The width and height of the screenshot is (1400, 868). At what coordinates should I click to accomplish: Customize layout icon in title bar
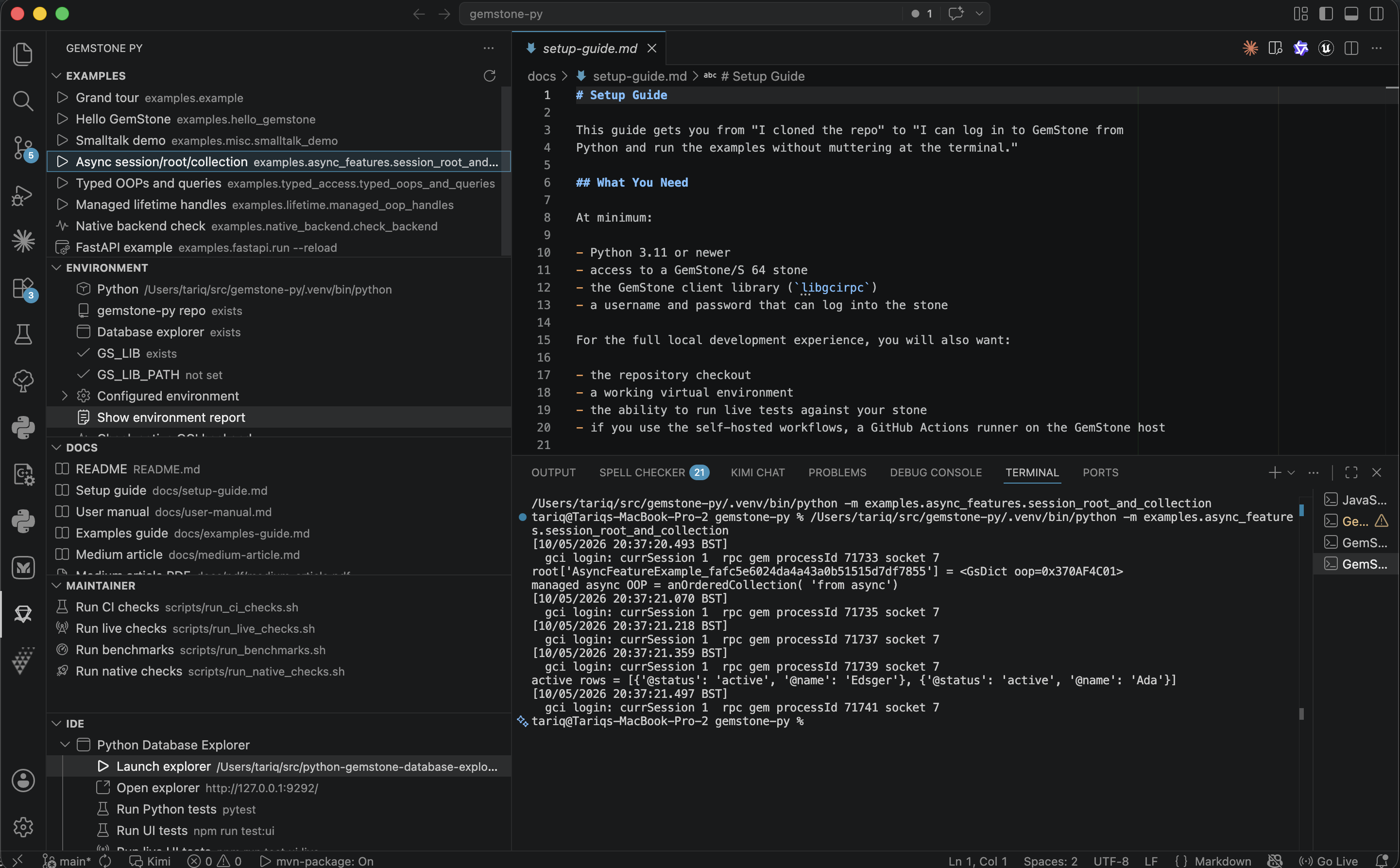click(1301, 14)
